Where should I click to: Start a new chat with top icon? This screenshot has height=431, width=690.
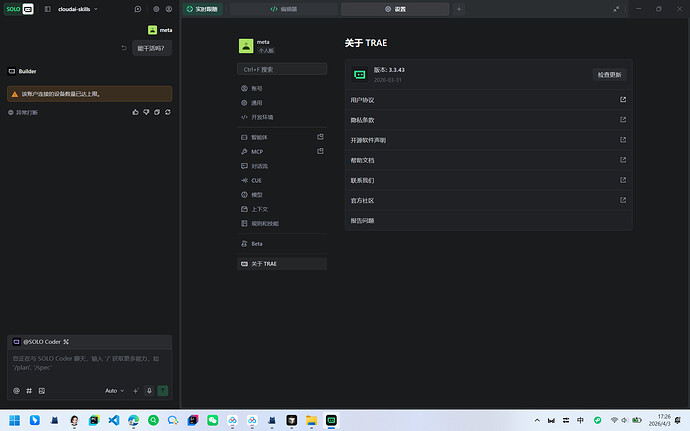click(138, 8)
